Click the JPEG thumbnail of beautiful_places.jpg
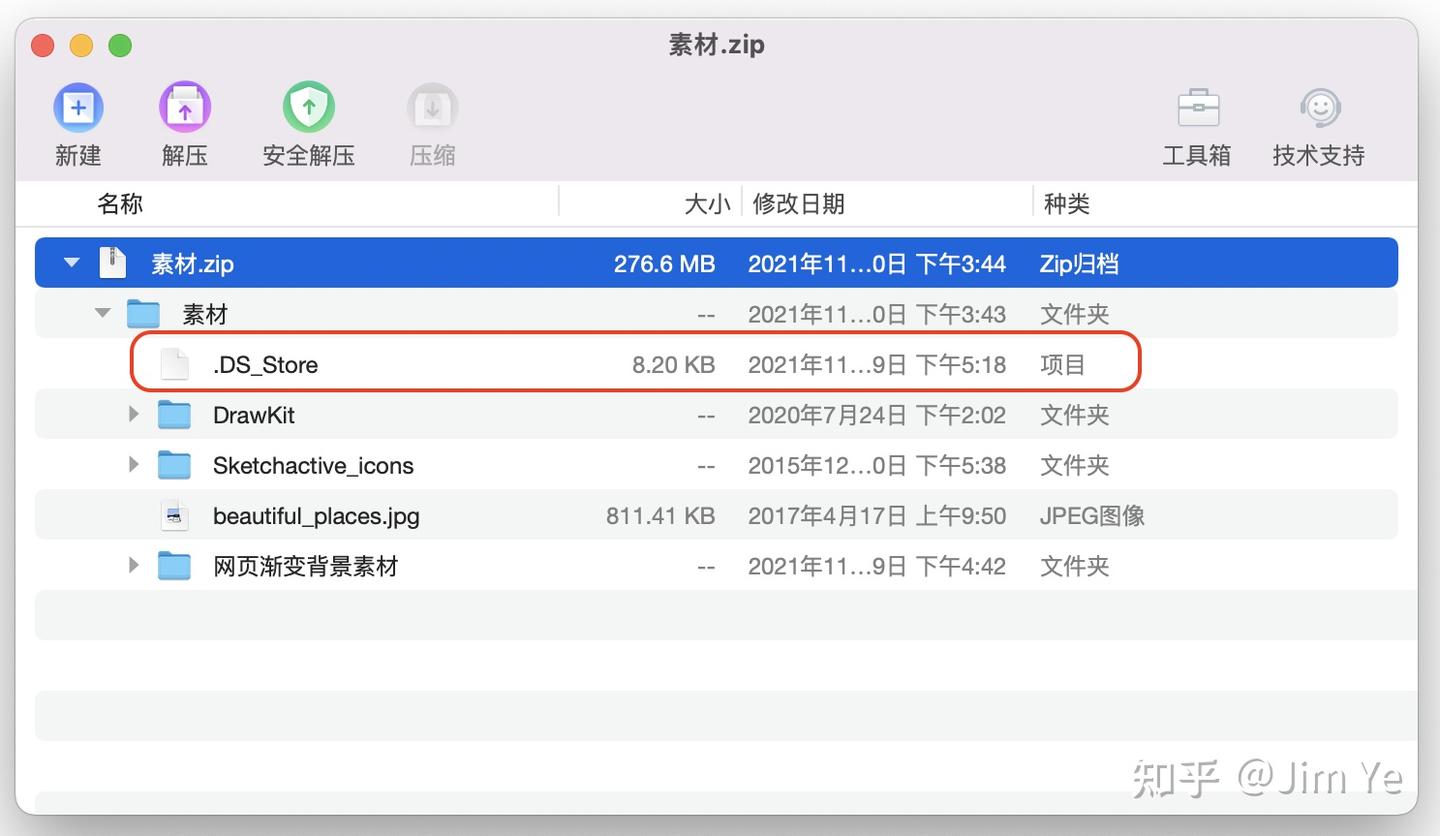Viewport: 1440px width, 836px height. tap(174, 514)
